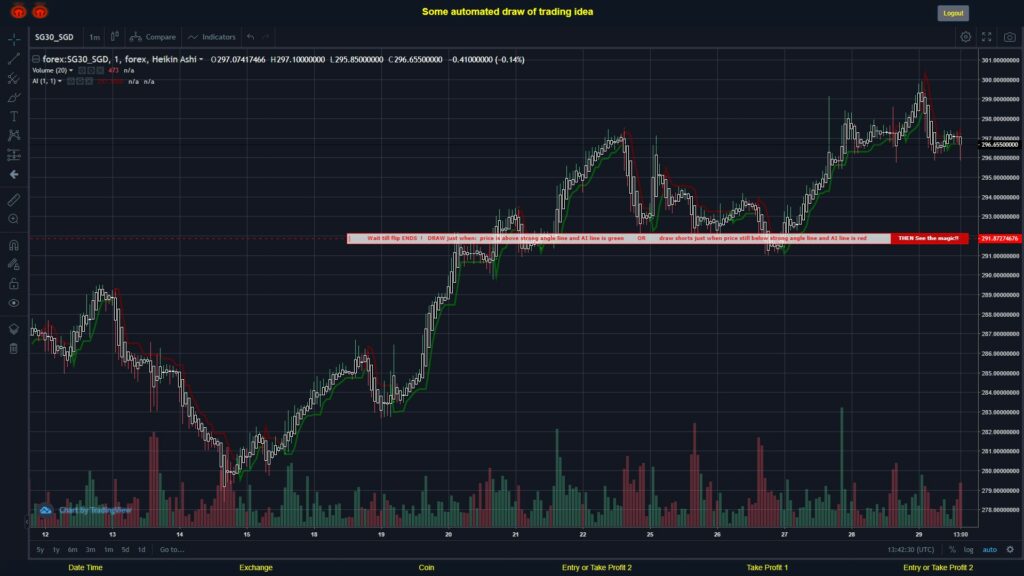Open the patterns tool in the sidebar
1024x576 pixels.
(x=14, y=135)
